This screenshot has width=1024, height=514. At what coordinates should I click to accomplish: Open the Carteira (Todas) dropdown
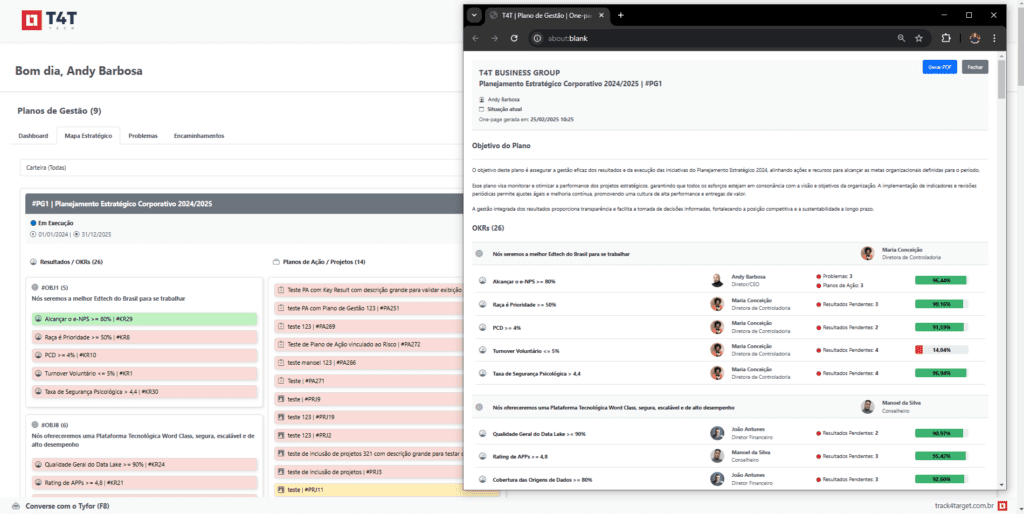(240, 168)
